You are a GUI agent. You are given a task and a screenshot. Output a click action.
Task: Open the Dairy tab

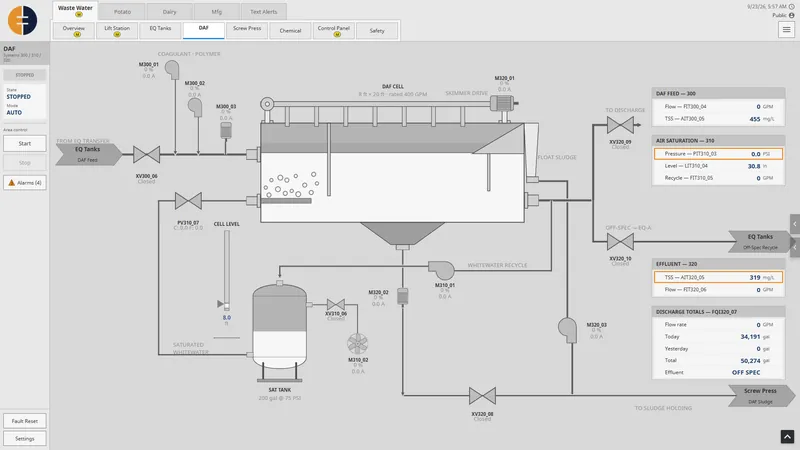(169, 12)
